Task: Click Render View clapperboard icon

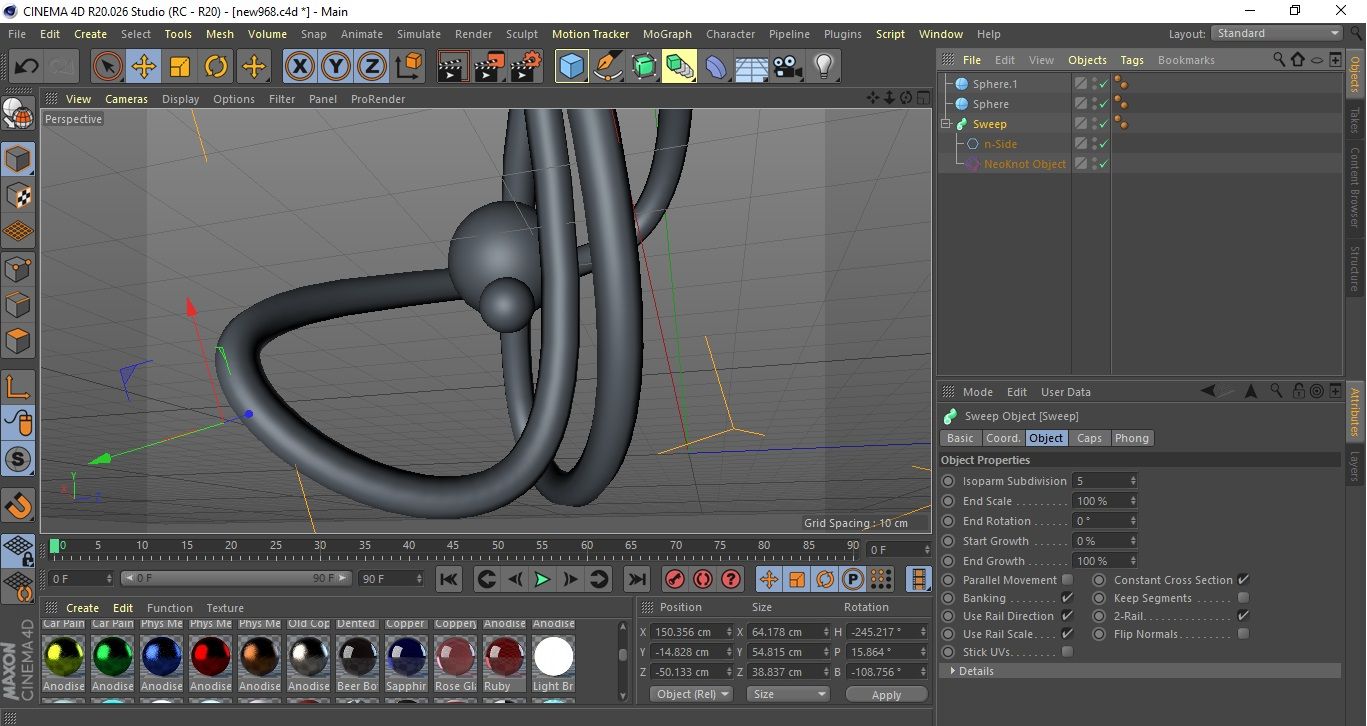Action: [454, 67]
